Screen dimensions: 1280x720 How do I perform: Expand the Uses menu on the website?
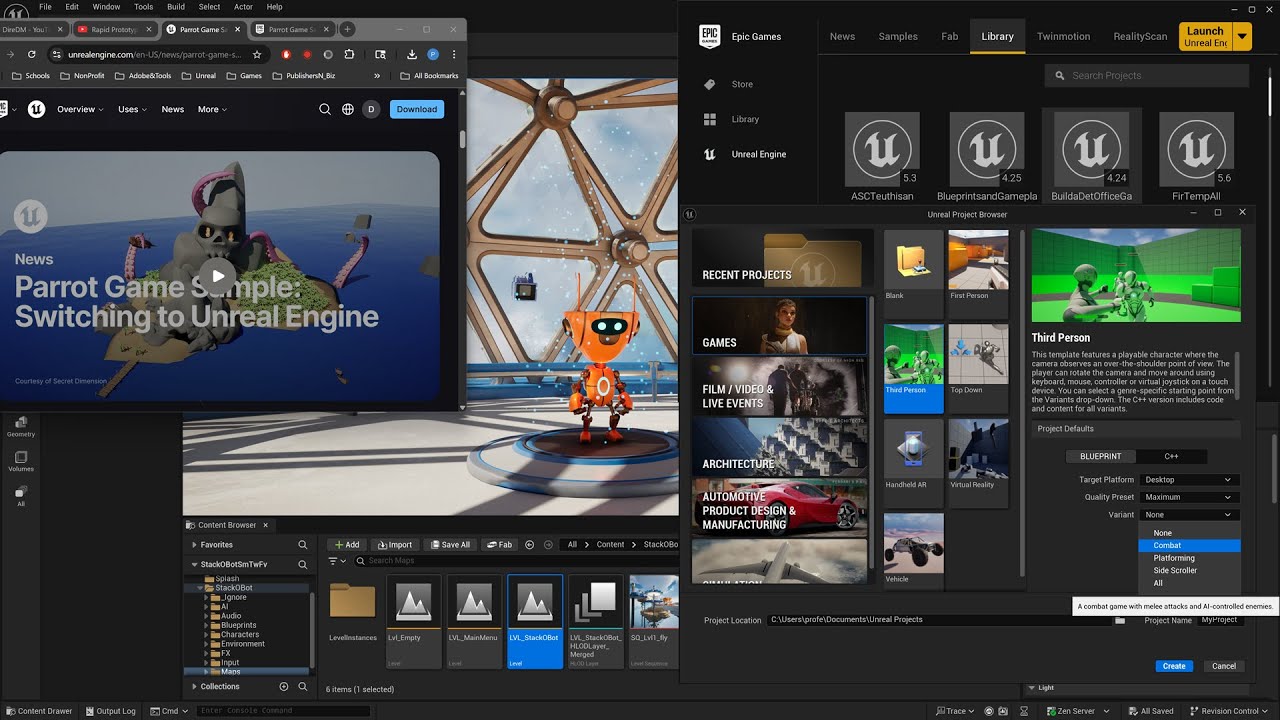pyautogui.click(x=132, y=109)
